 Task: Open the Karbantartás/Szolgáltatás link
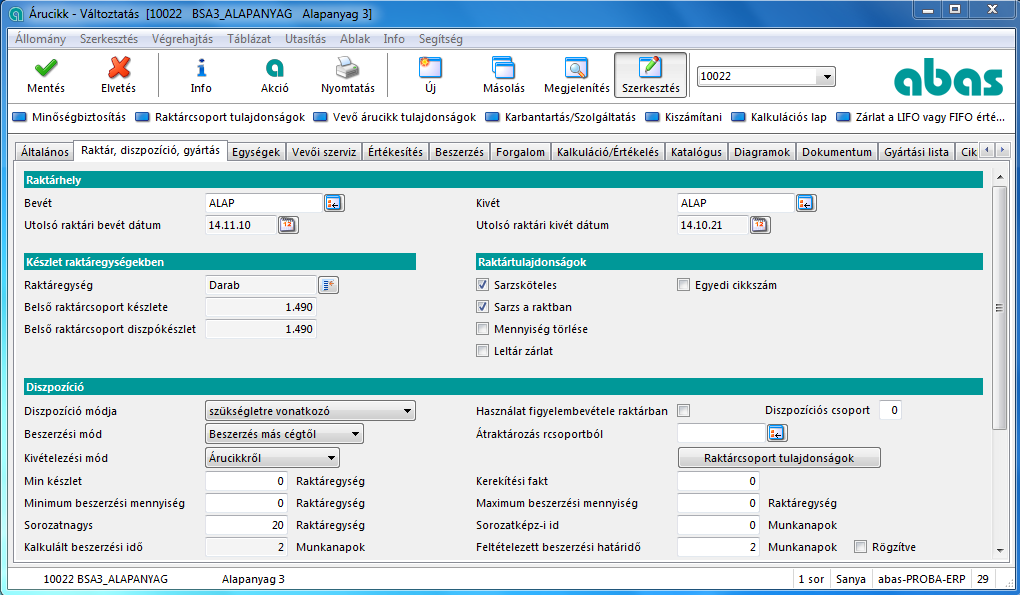[x=570, y=117]
